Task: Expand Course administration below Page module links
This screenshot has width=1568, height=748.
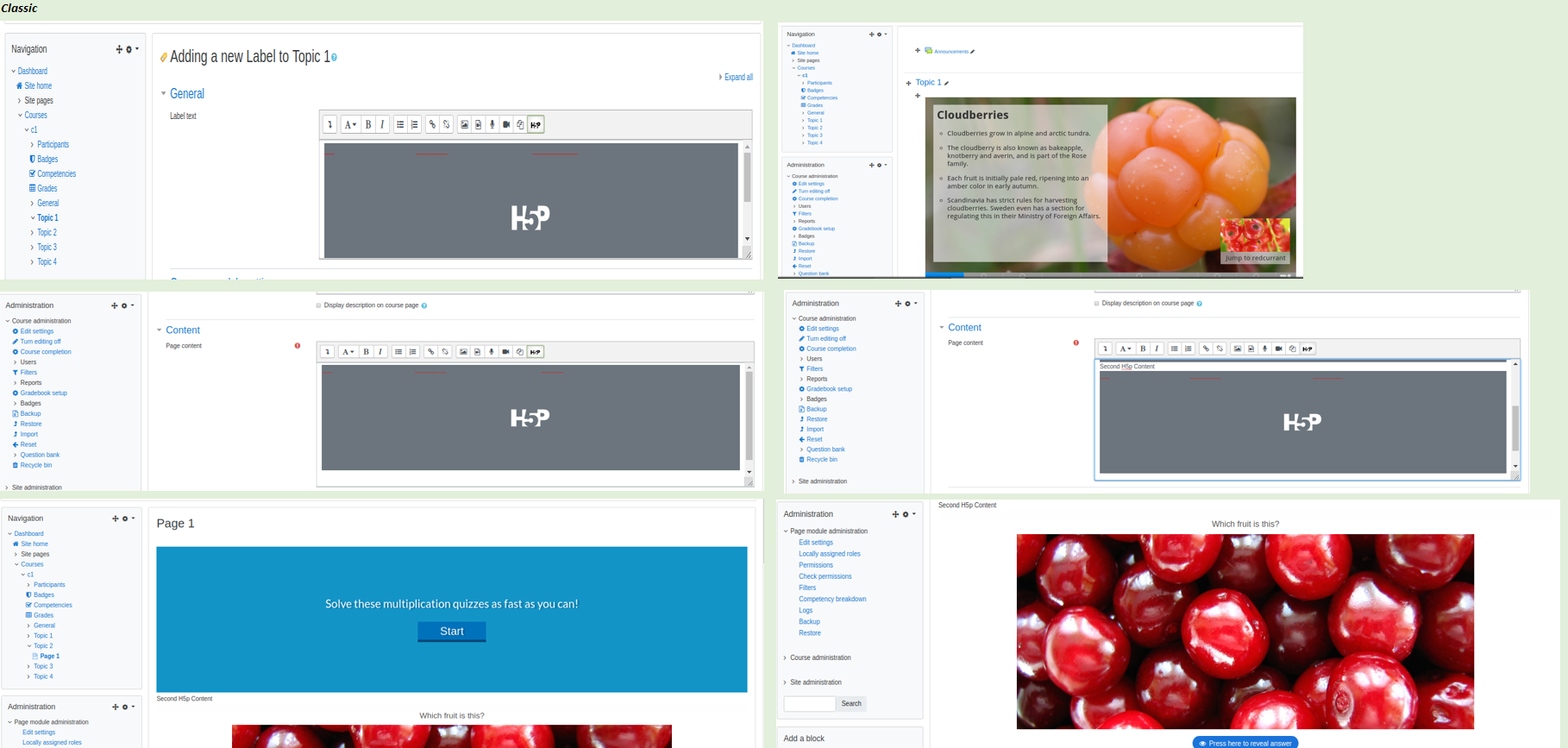Action: 820,657
